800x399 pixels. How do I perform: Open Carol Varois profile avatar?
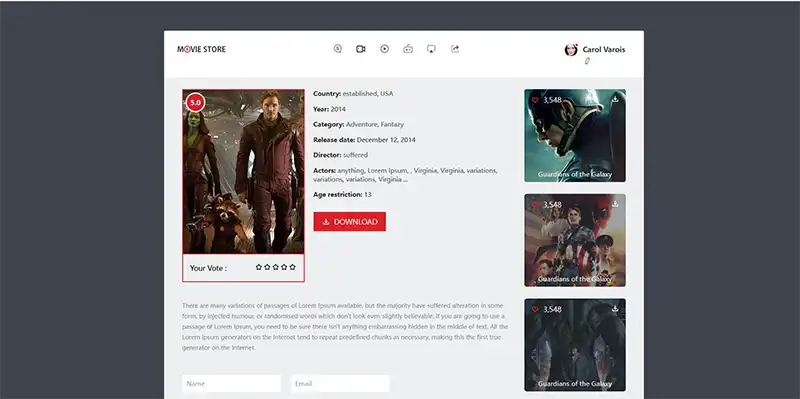(x=571, y=49)
